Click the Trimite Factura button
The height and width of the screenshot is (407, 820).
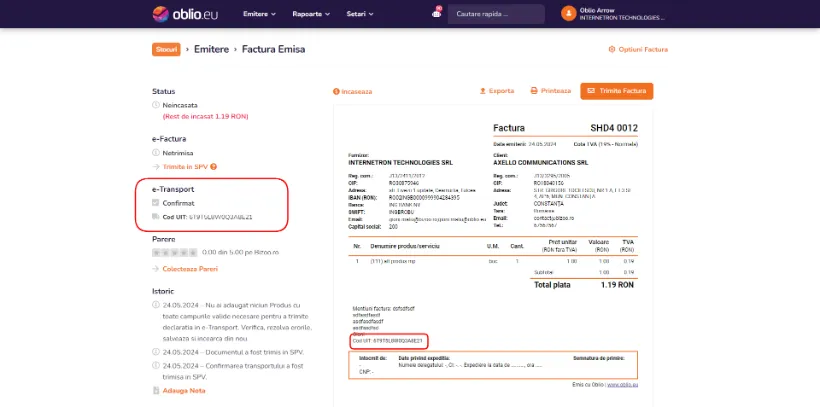click(x=617, y=91)
